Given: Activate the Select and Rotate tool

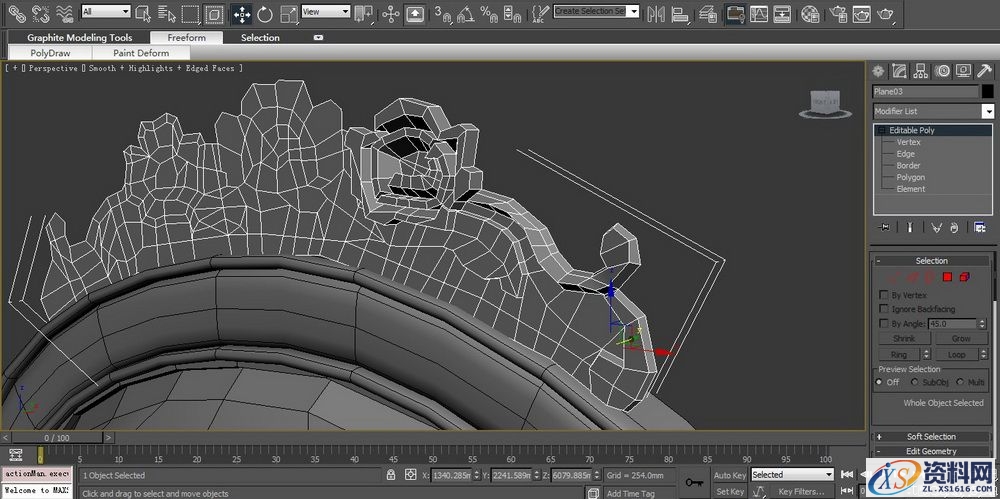Looking at the screenshot, I should 265,14.
